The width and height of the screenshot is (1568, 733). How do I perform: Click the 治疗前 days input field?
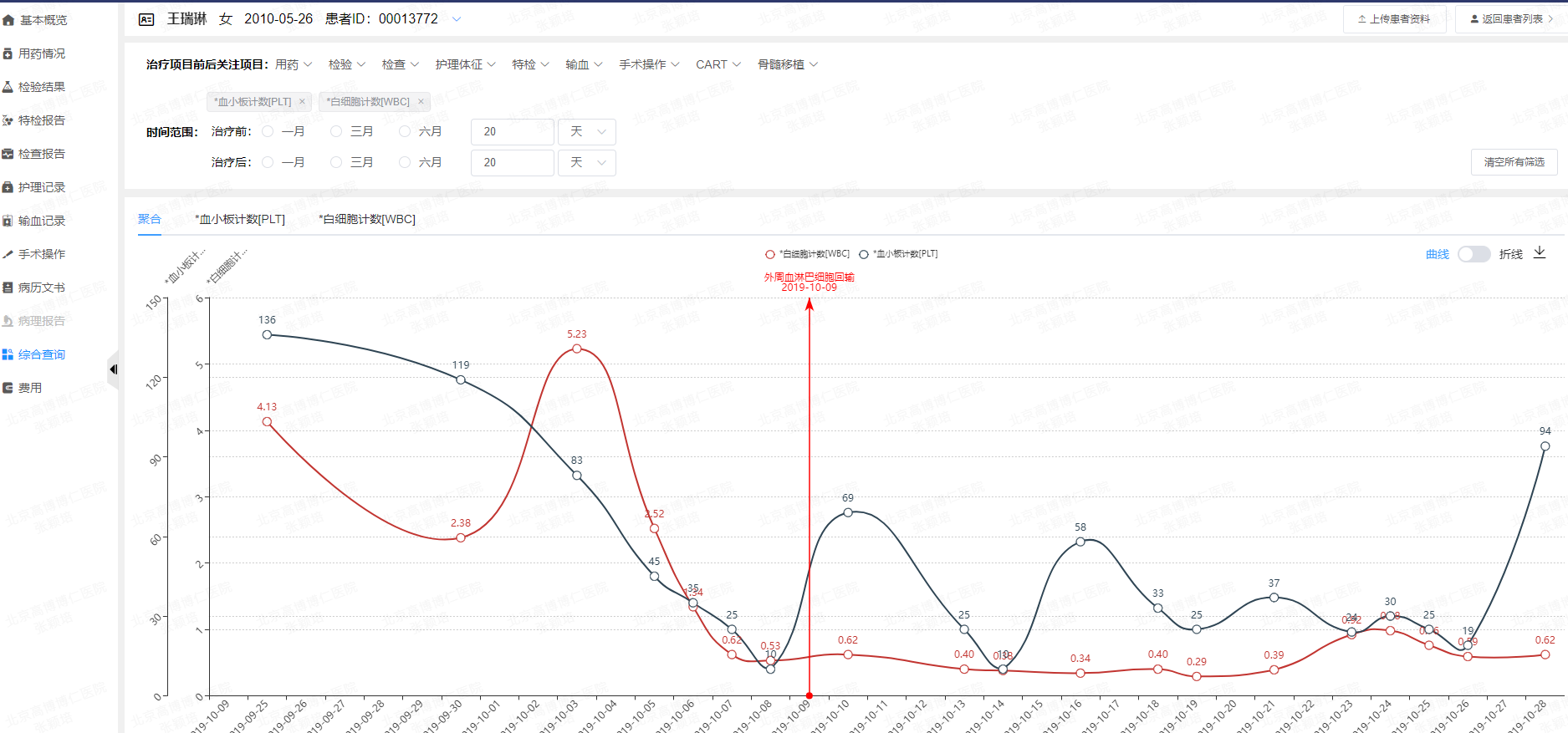click(513, 132)
